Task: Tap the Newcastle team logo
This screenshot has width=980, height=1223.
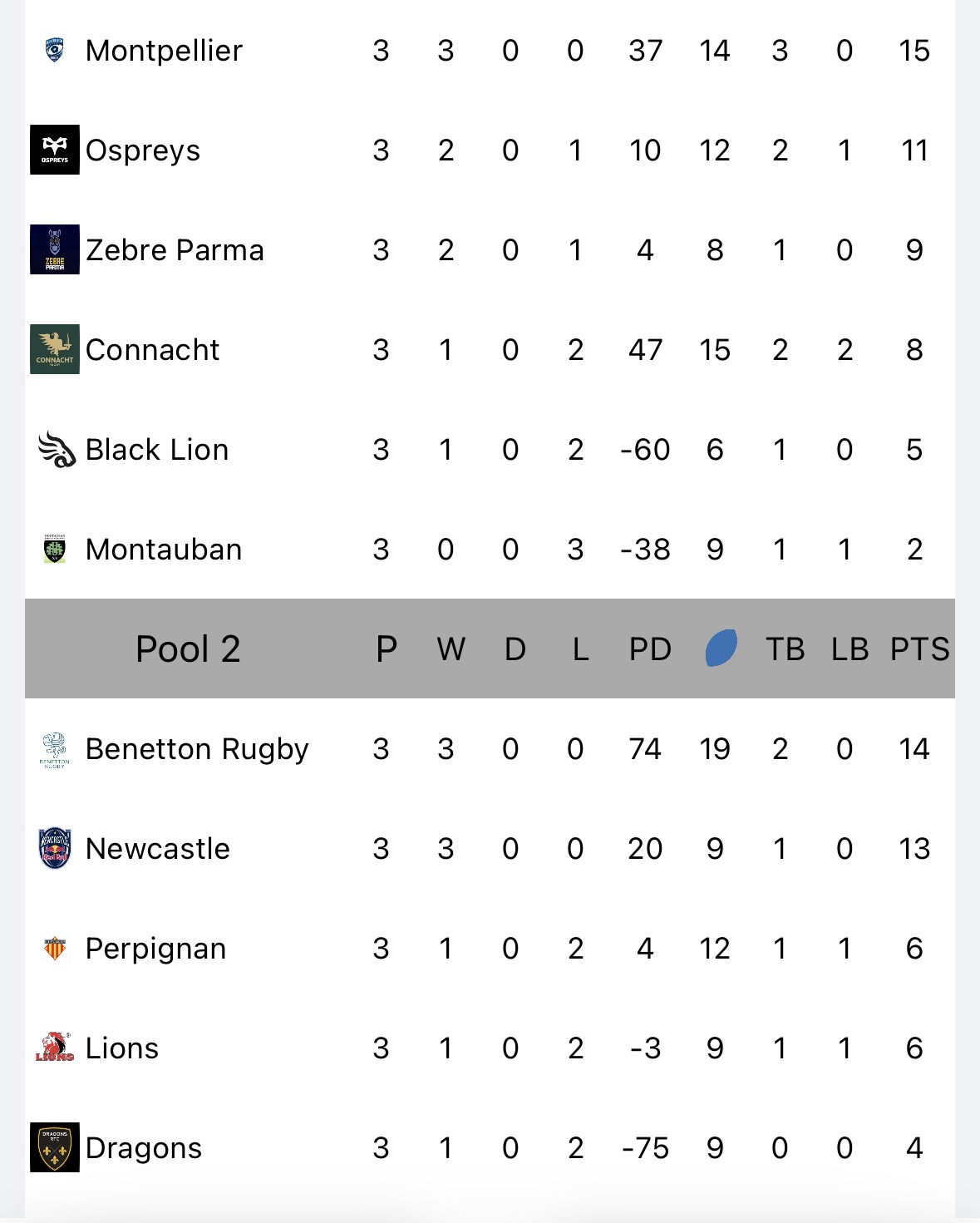Action: click(x=55, y=848)
